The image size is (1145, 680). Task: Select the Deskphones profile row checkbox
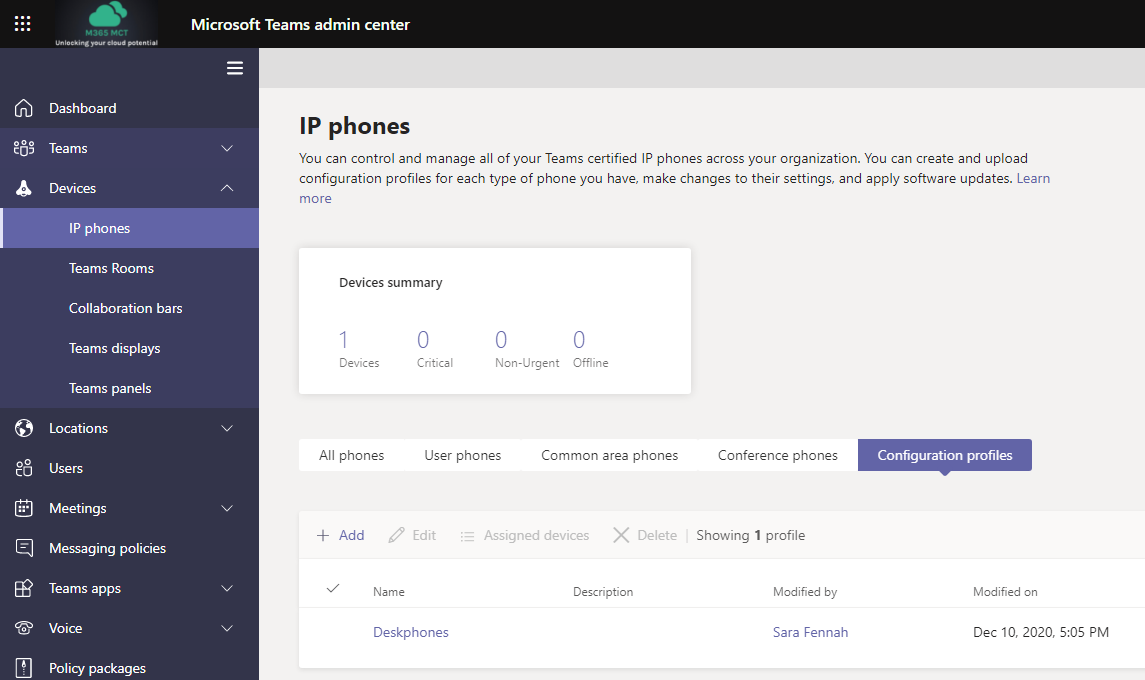coord(333,632)
